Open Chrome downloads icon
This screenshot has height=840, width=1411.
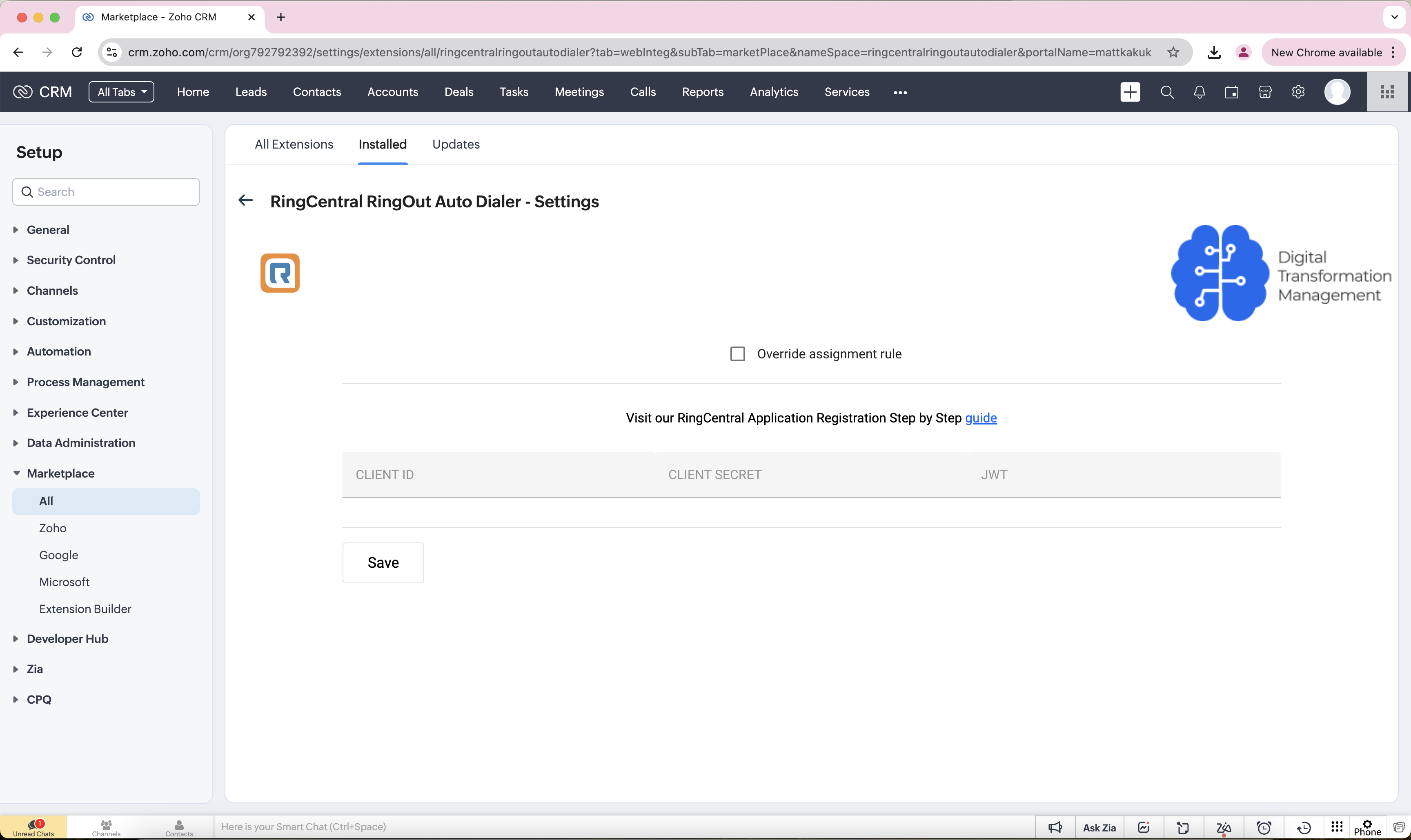pos(1213,52)
